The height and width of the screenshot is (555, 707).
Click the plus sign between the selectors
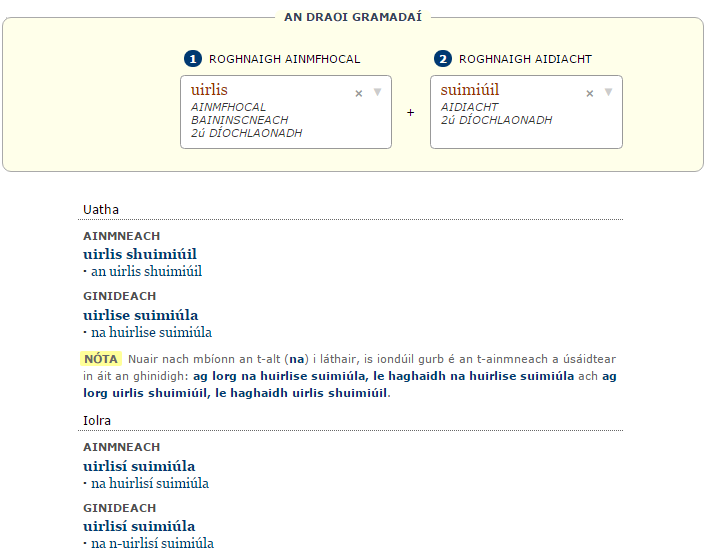(410, 113)
